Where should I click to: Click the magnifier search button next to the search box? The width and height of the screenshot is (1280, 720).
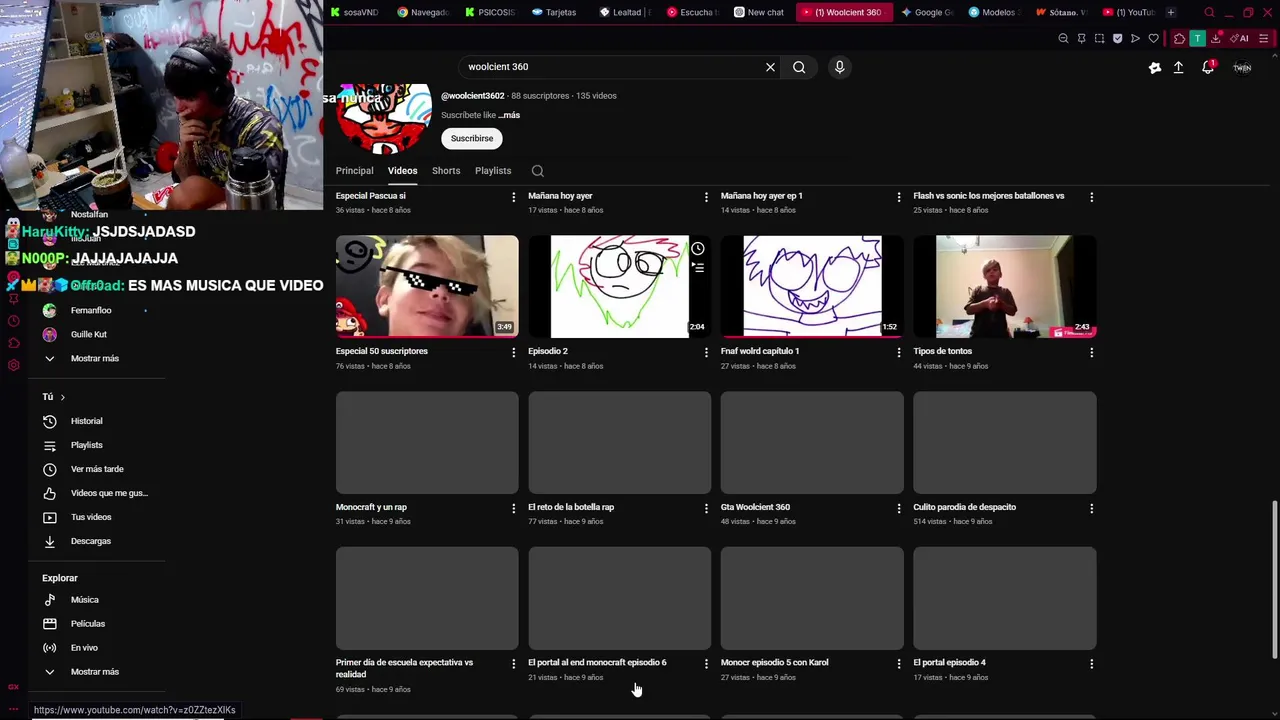pos(799,67)
